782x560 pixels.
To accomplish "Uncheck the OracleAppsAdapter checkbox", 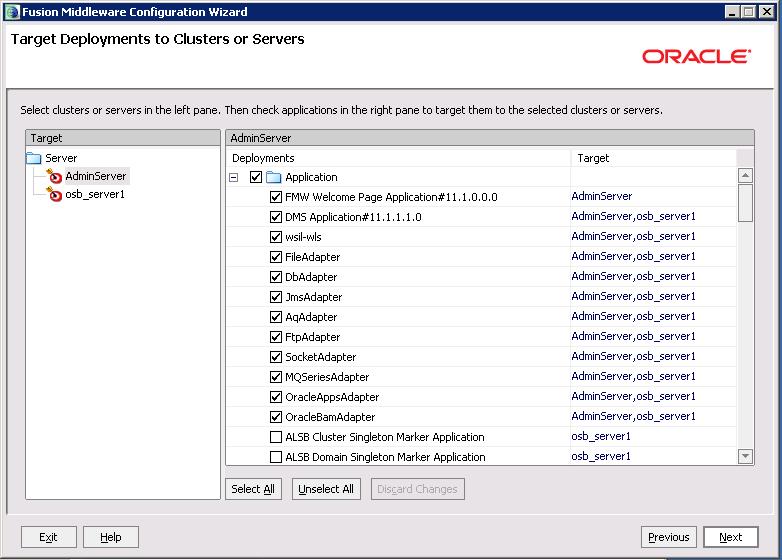I will point(276,397).
